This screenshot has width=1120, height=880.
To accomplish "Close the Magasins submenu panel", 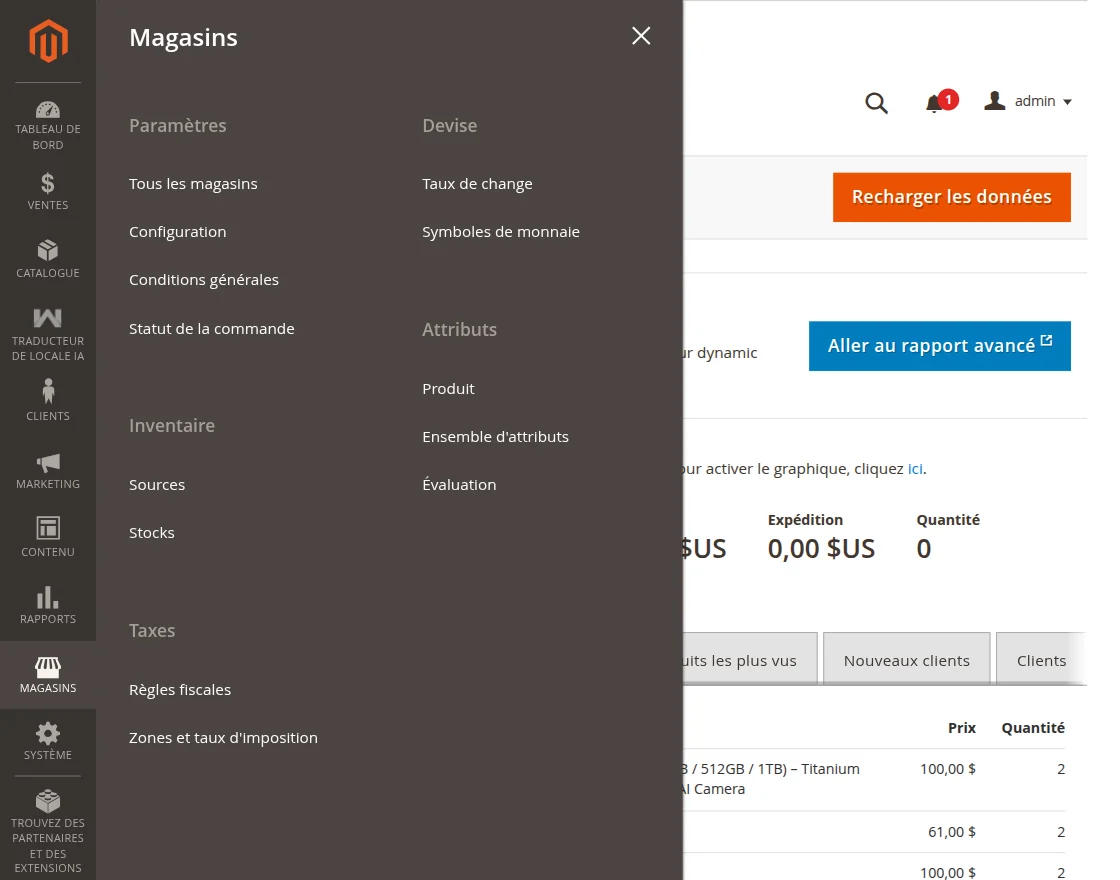I will tap(641, 36).
